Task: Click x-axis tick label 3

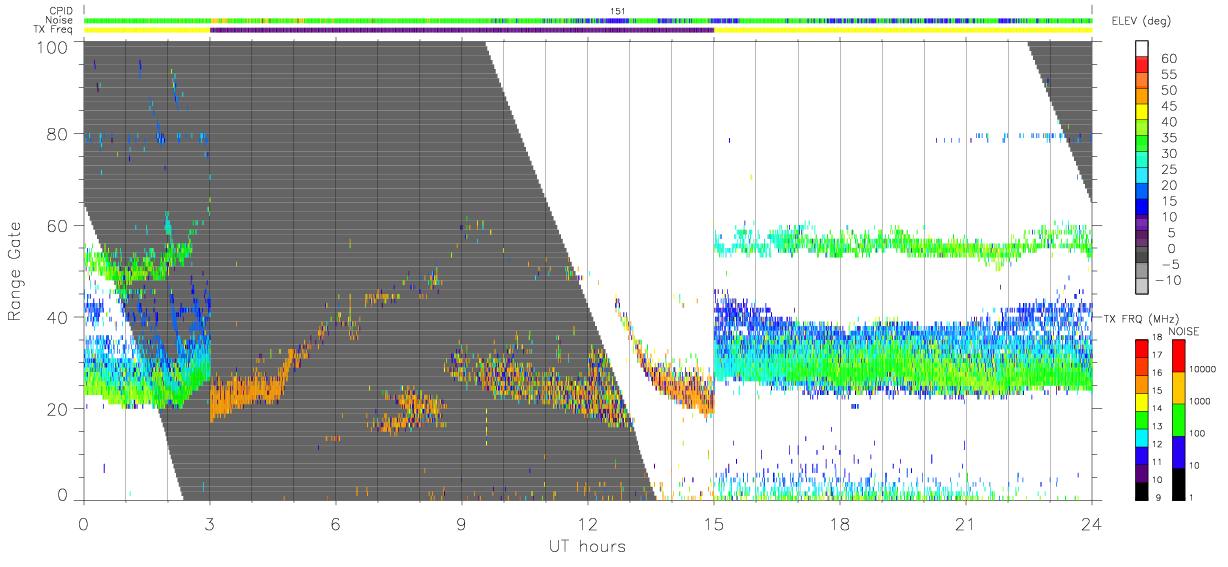Action: pyautogui.click(x=210, y=523)
